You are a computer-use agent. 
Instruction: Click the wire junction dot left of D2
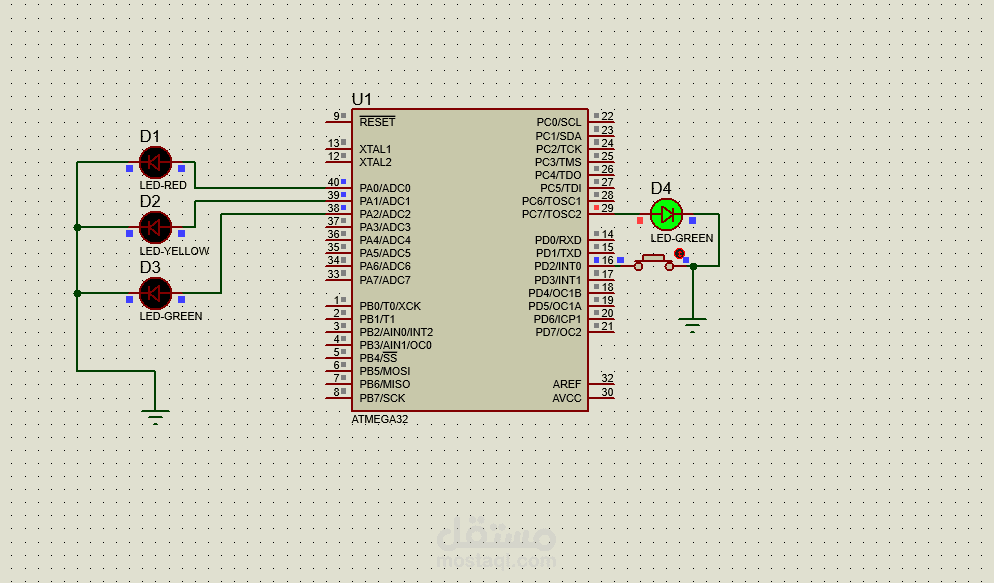coord(77,227)
